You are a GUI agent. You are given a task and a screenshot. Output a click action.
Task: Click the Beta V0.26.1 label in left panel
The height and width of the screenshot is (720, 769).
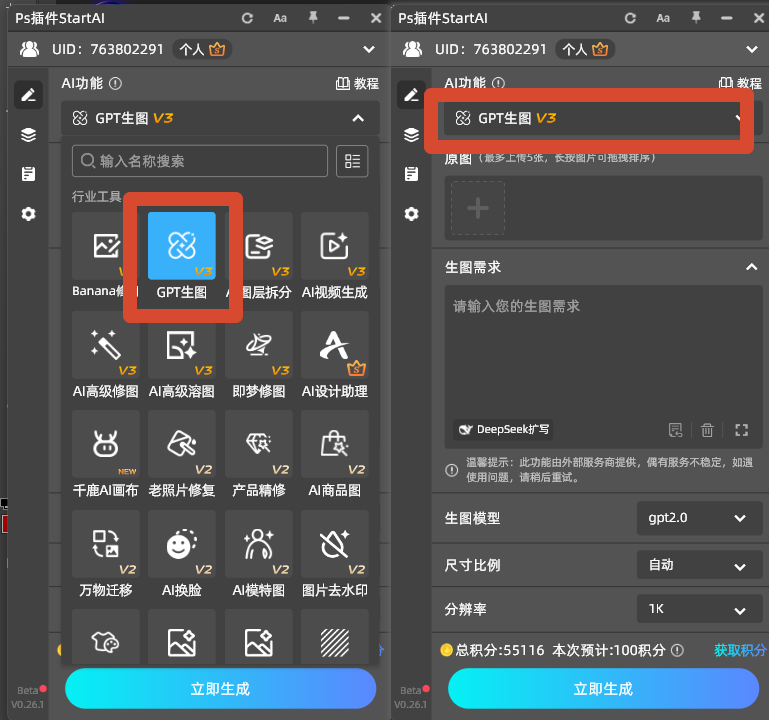click(28, 697)
